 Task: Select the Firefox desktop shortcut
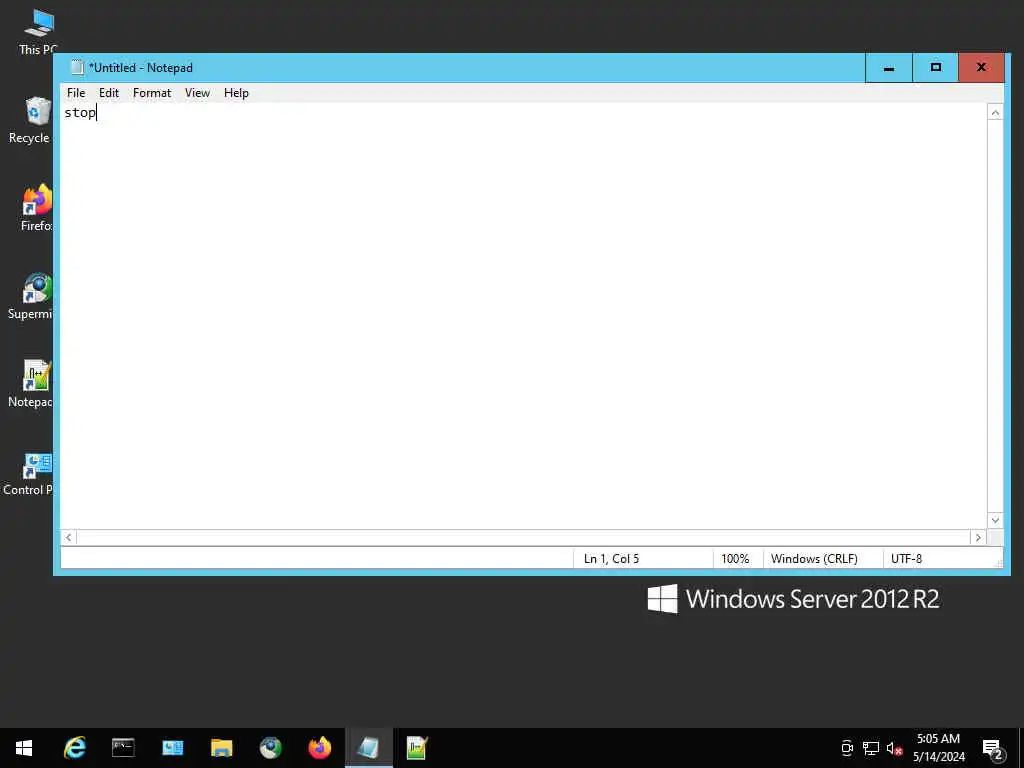[37, 208]
